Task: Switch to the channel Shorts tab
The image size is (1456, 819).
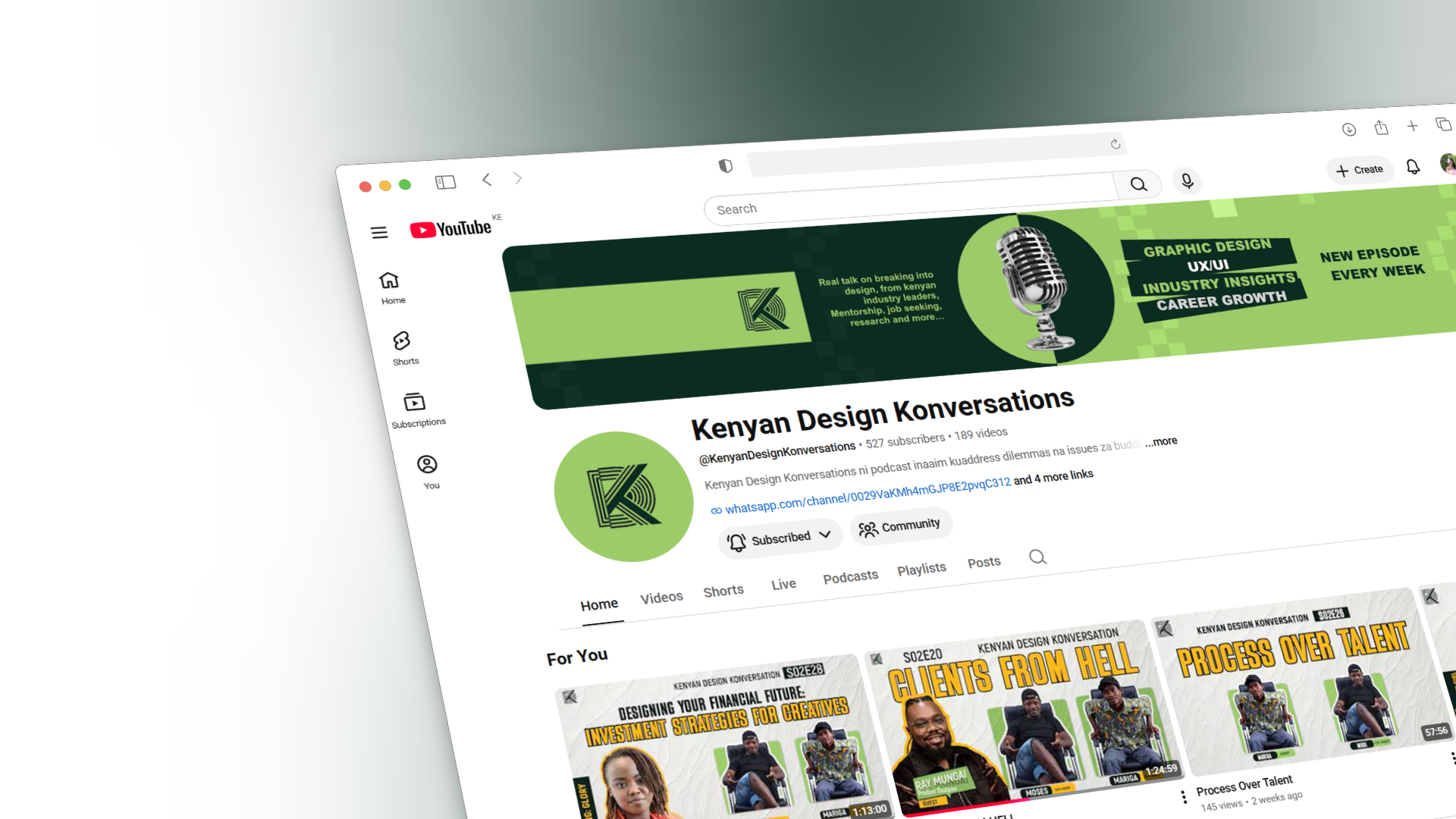Action: [723, 591]
